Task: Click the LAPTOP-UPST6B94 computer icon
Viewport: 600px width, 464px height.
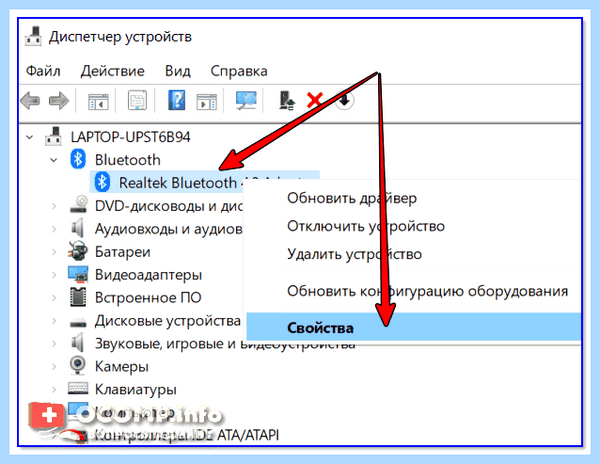Action: pos(53,137)
